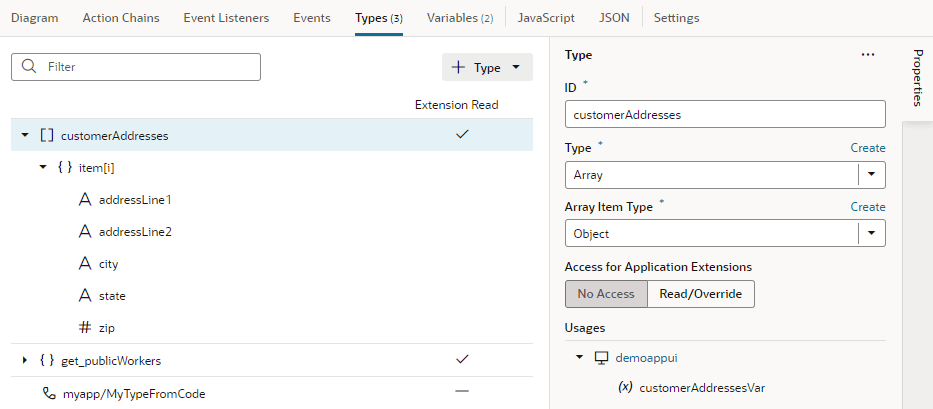Switch to the Action Chains tab
The height and width of the screenshot is (409, 933).
click(121, 18)
